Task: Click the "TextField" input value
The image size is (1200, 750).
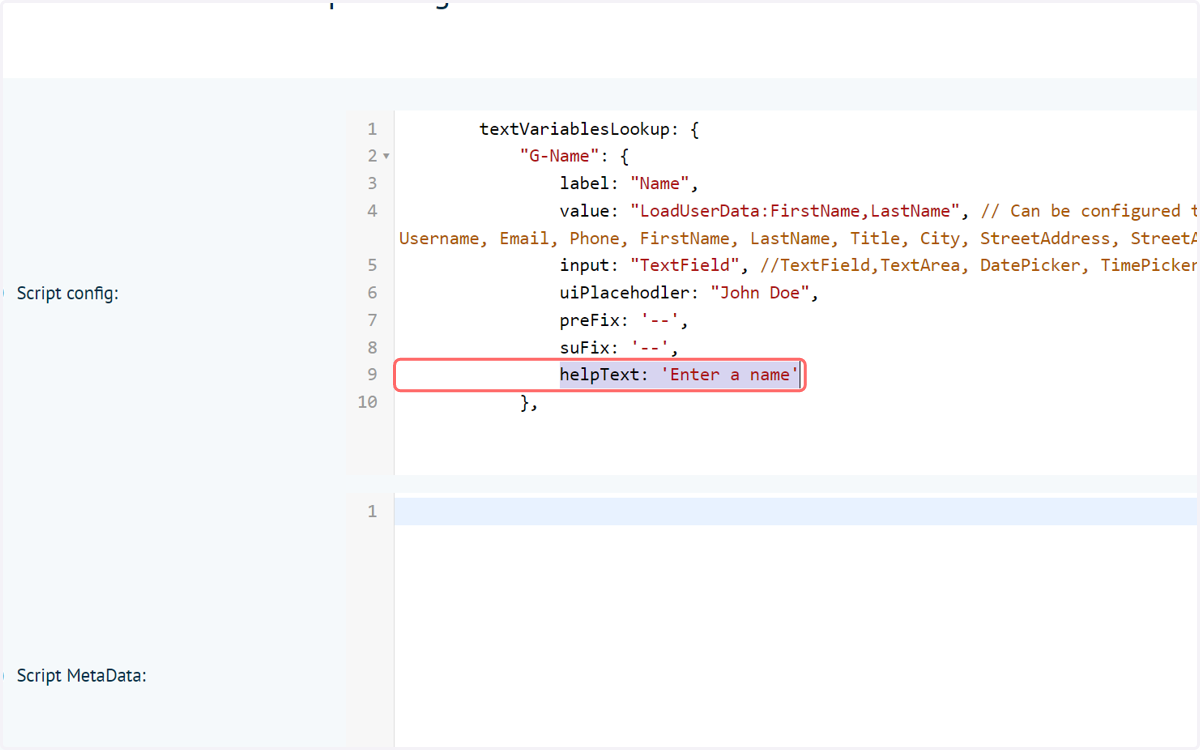Action: coord(685,265)
